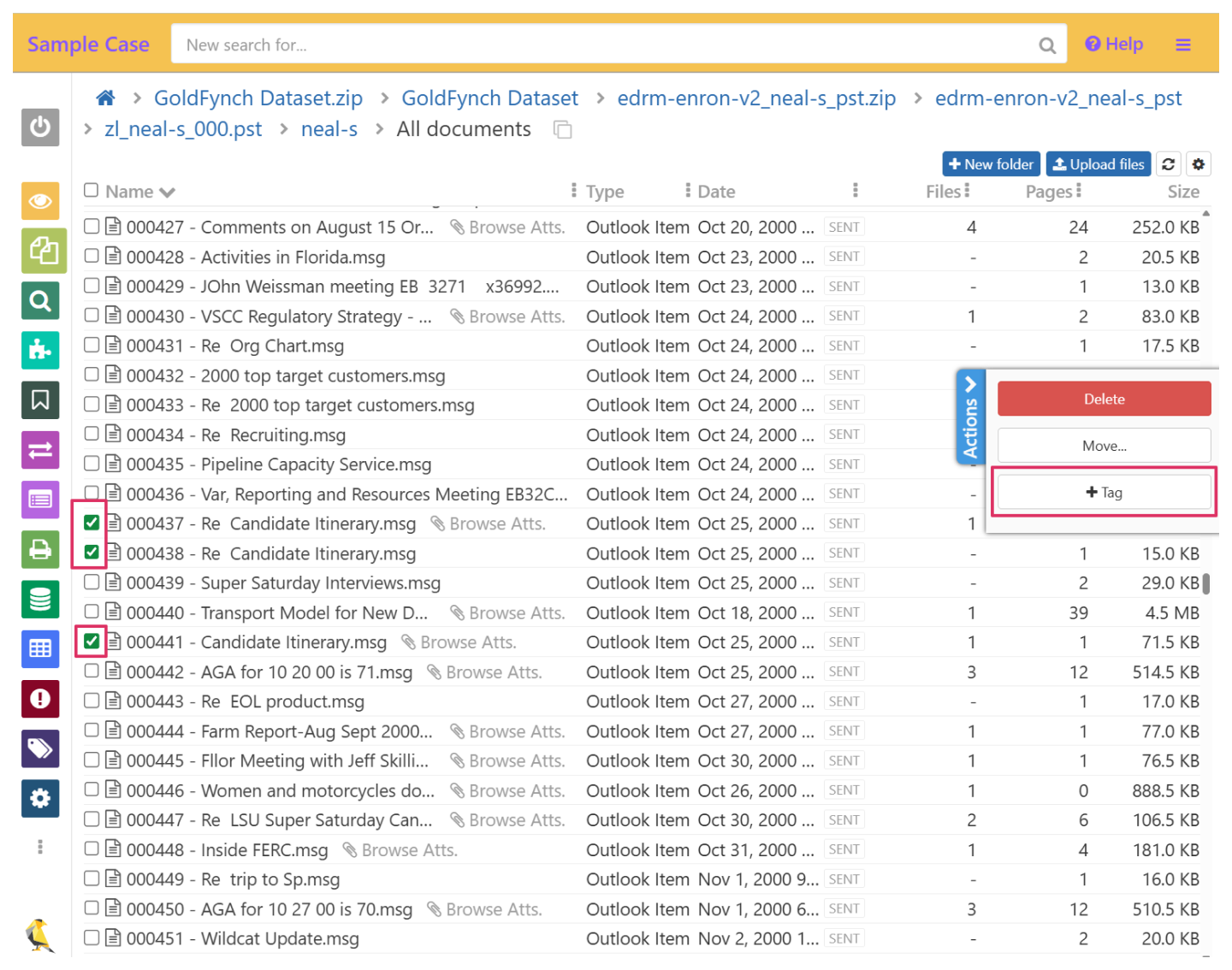
Task: Click the red exclamation alert icon
Action: click(x=40, y=699)
